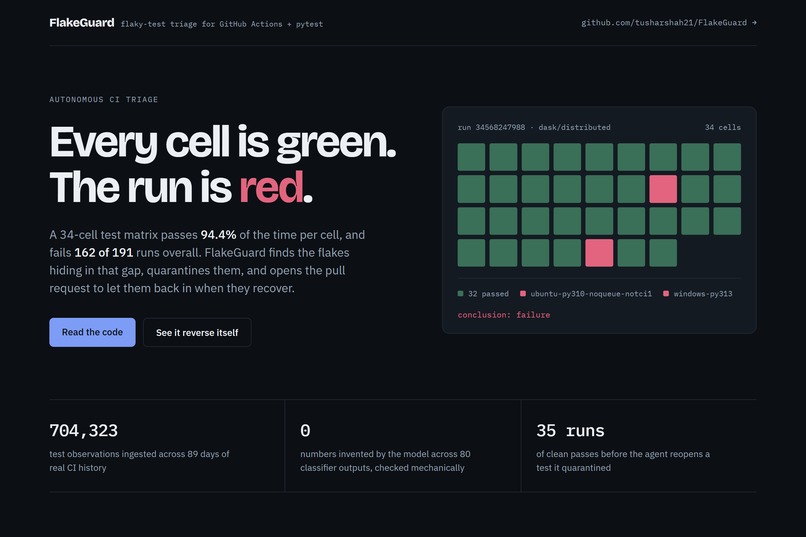Click the FlakeGuard logo text
The width and height of the screenshot is (806, 537).
(82, 23)
